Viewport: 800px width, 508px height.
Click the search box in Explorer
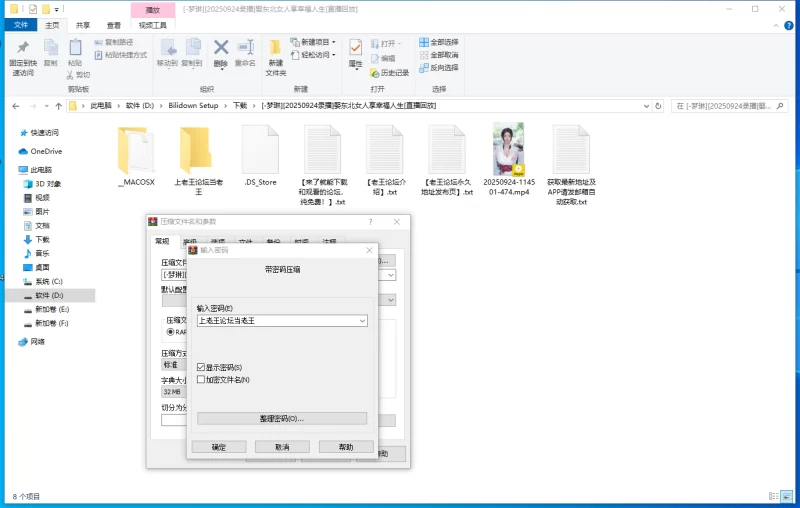pos(729,106)
